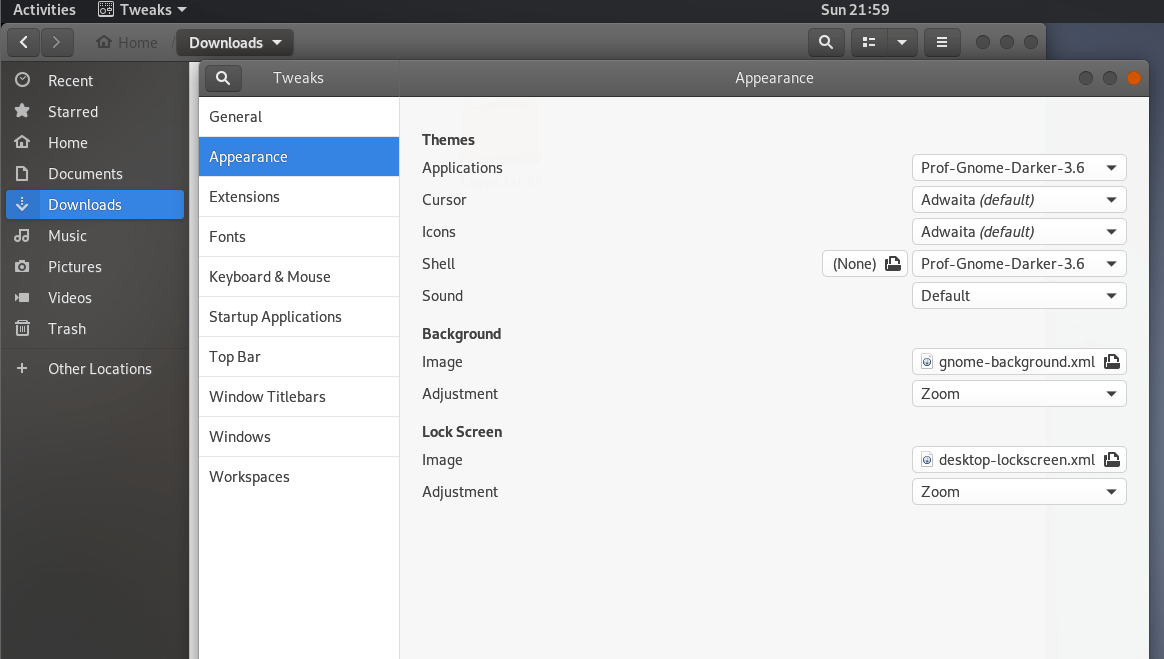Open the Applications theme dropdown
1164x659 pixels.
[x=1018, y=167]
